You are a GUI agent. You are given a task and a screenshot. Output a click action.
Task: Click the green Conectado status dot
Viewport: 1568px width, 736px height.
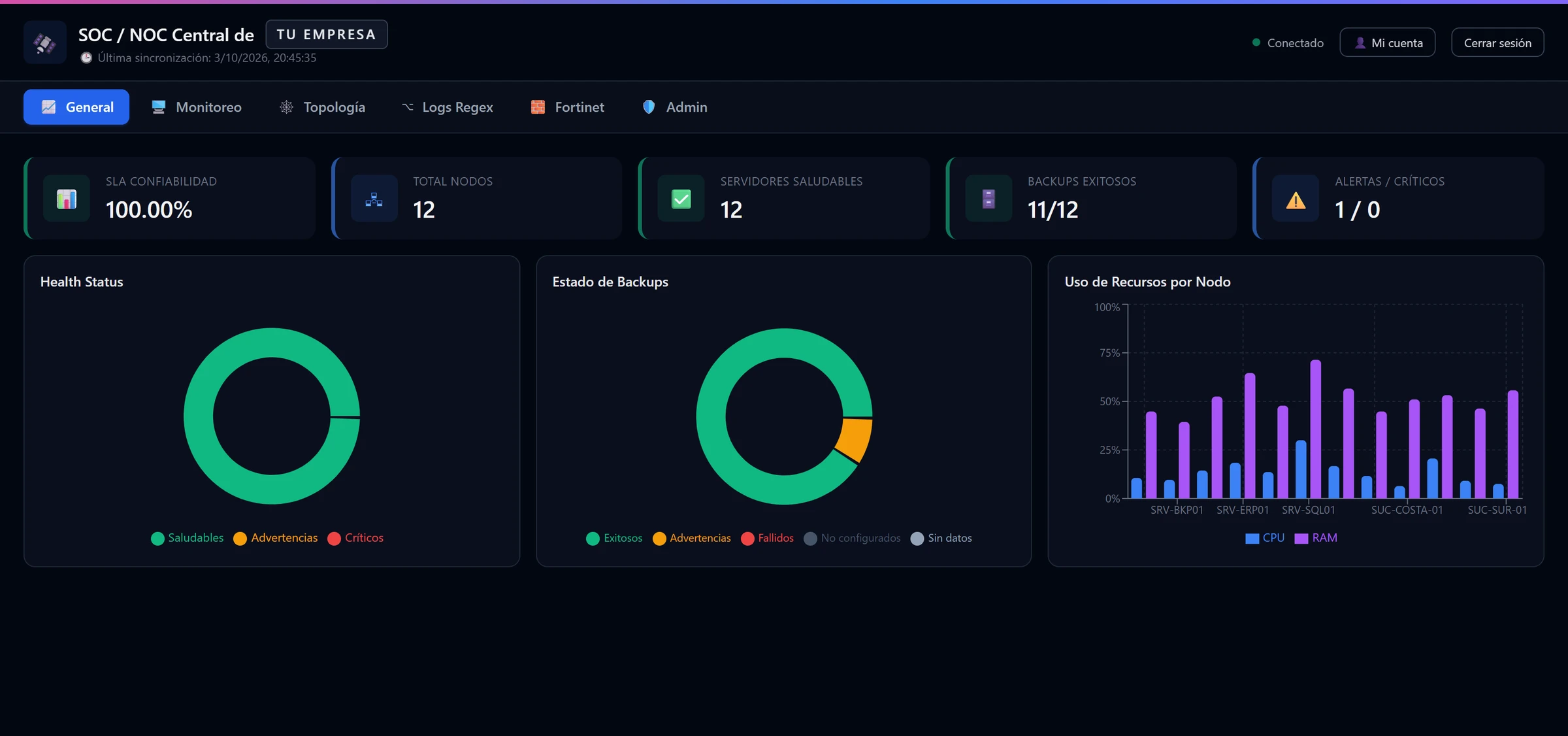point(1256,42)
